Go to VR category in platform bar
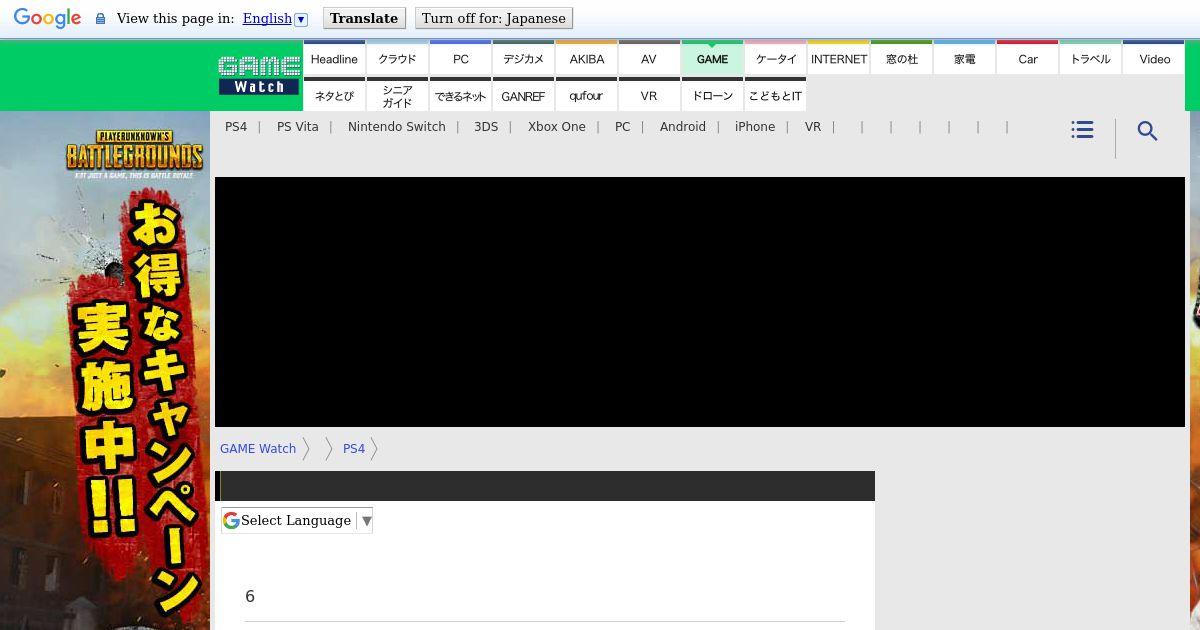The image size is (1200, 630). pos(813,127)
